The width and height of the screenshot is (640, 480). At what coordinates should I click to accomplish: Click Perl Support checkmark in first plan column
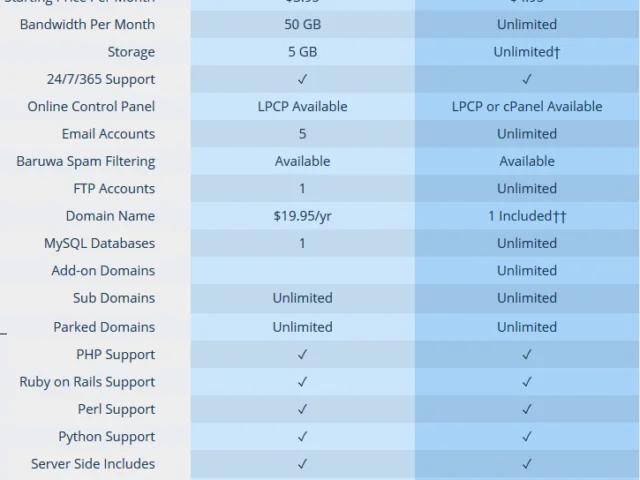(x=302, y=409)
